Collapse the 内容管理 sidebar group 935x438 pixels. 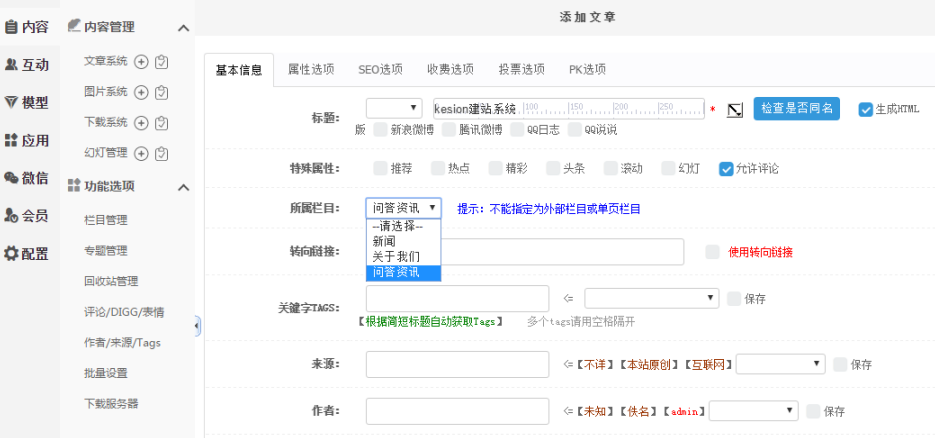tap(183, 27)
